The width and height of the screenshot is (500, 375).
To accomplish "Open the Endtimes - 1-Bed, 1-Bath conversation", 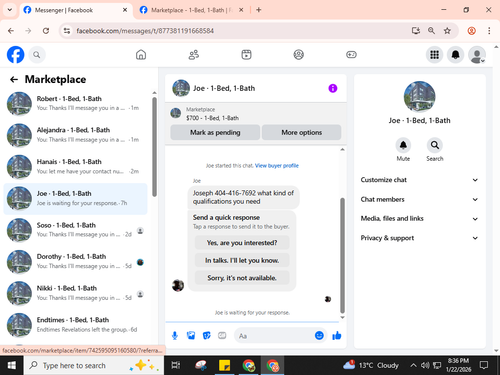I will (75, 325).
